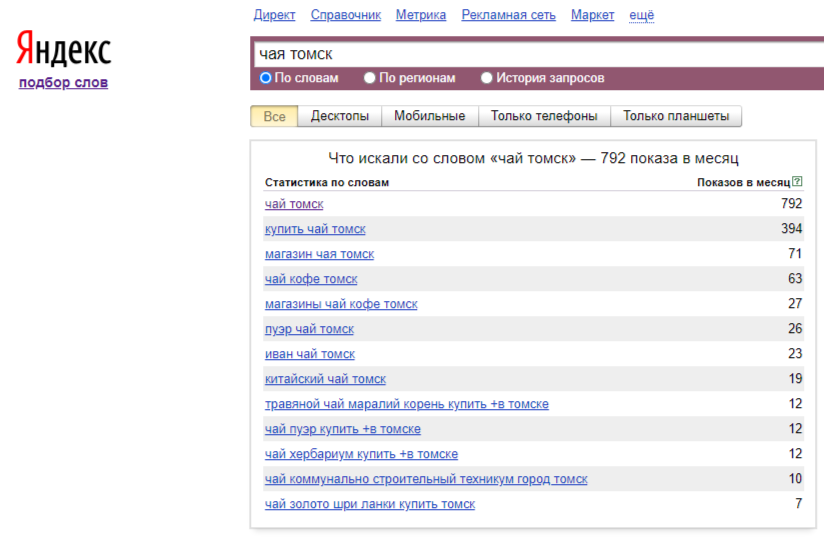824x537 pixels.
Task: Click the value 10 for техникум город томск
Action: 795,479
